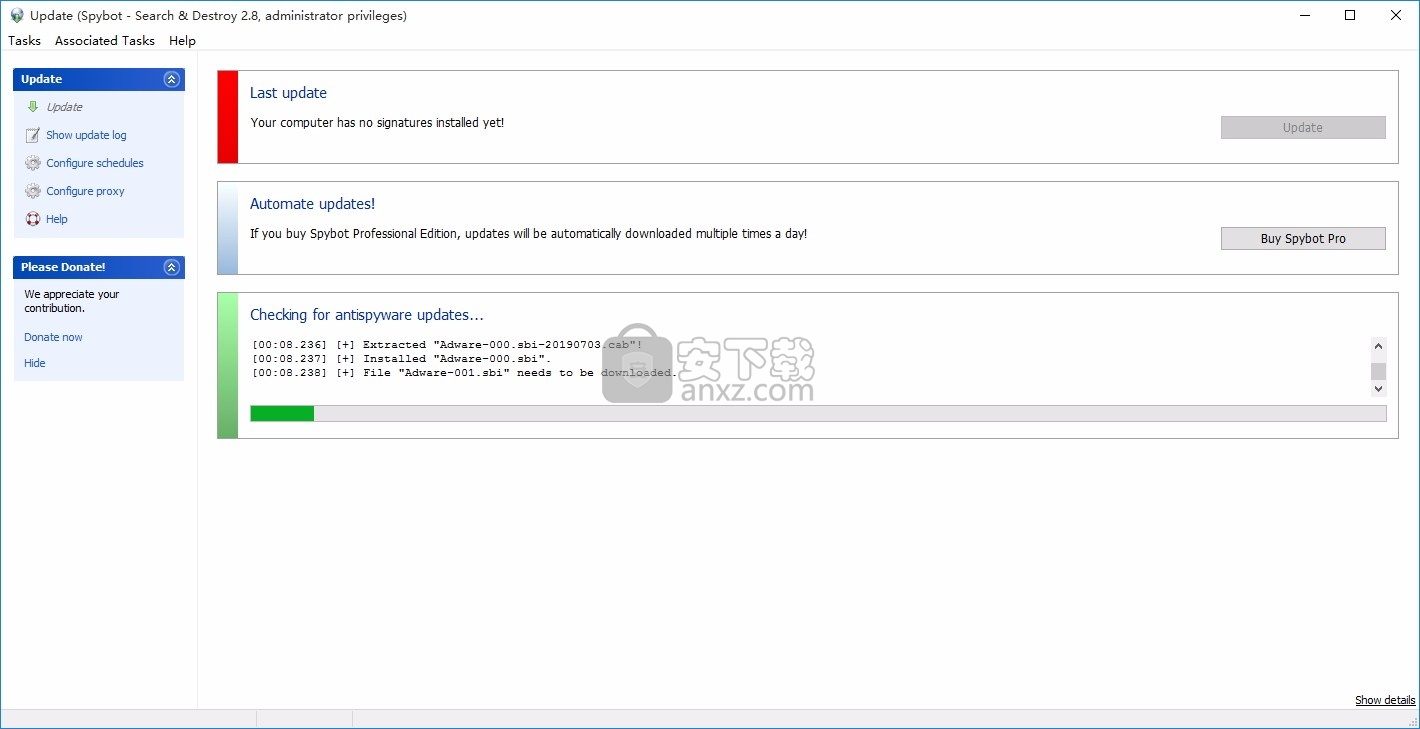
Task: Maximize the Spybot Update window
Action: coord(1350,15)
